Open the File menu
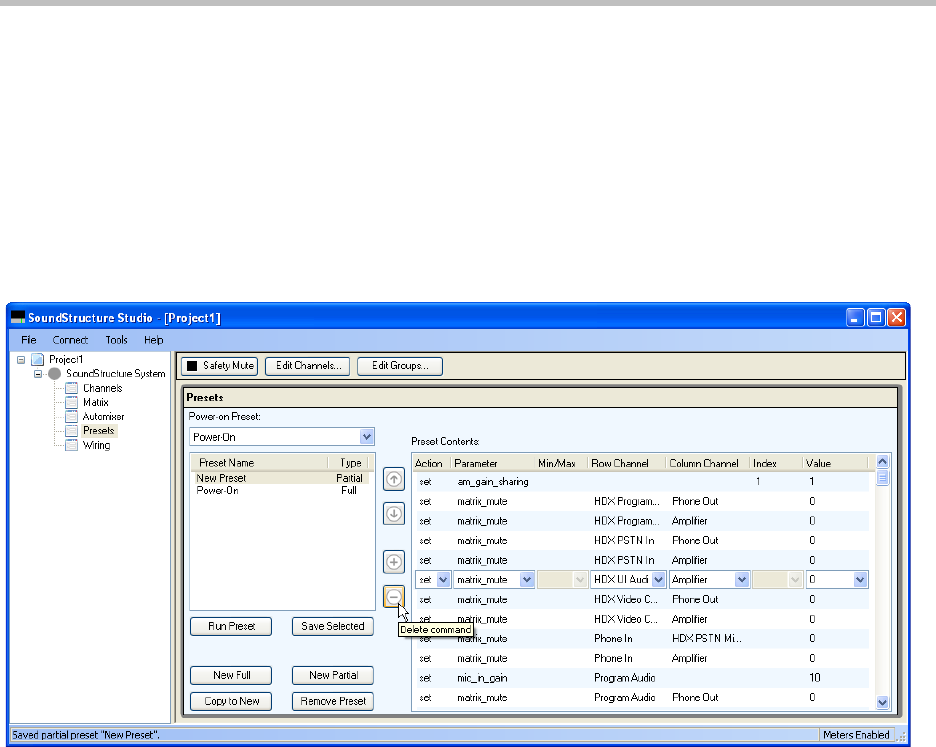936x747 pixels. tap(29, 340)
